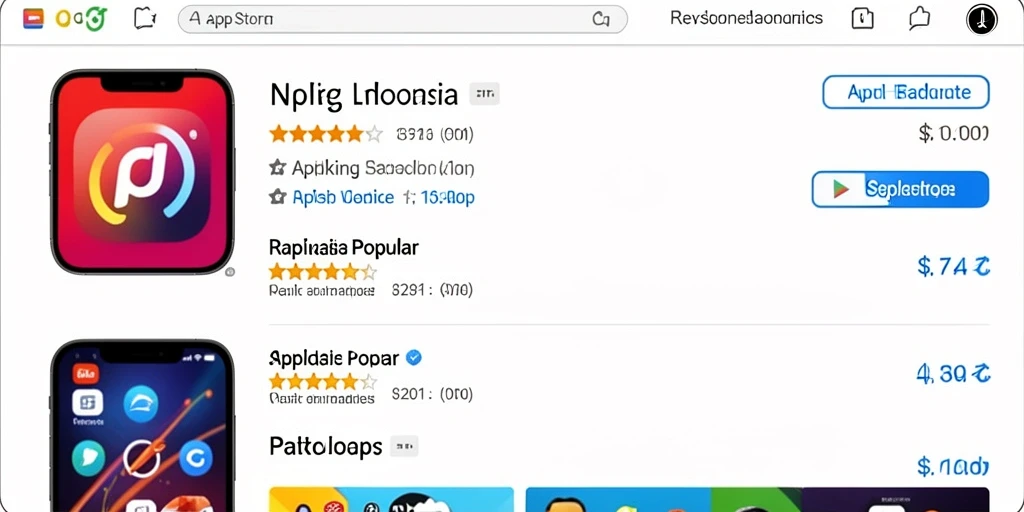This screenshot has height=512, width=1024.
Task: Click the blue 'Seplaetroe' play button
Action: [x=901, y=189]
